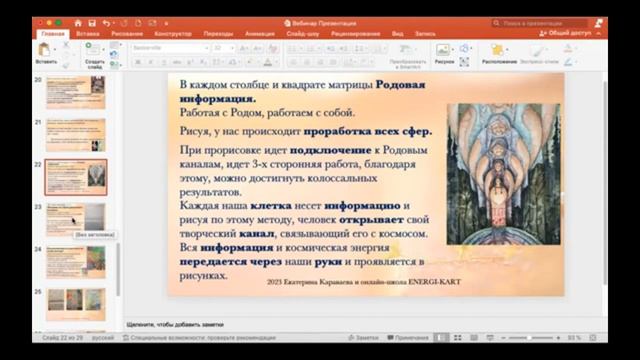This screenshot has height=360, width=640.
Task: Select slide 24 thumbnail
Action: click(76, 262)
